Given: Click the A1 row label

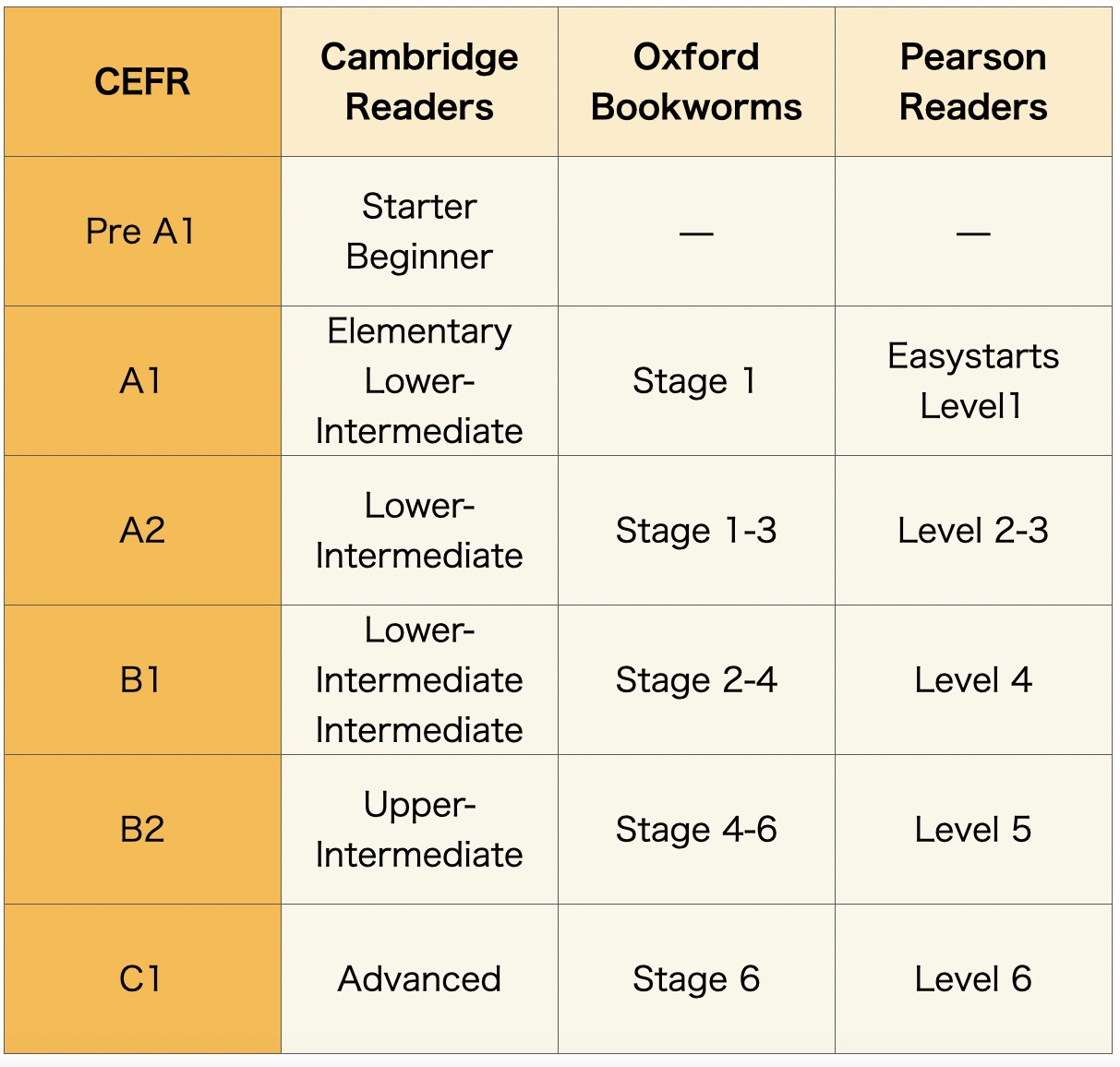Looking at the screenshot, I should pyautogui.click(x=142, y=380).
